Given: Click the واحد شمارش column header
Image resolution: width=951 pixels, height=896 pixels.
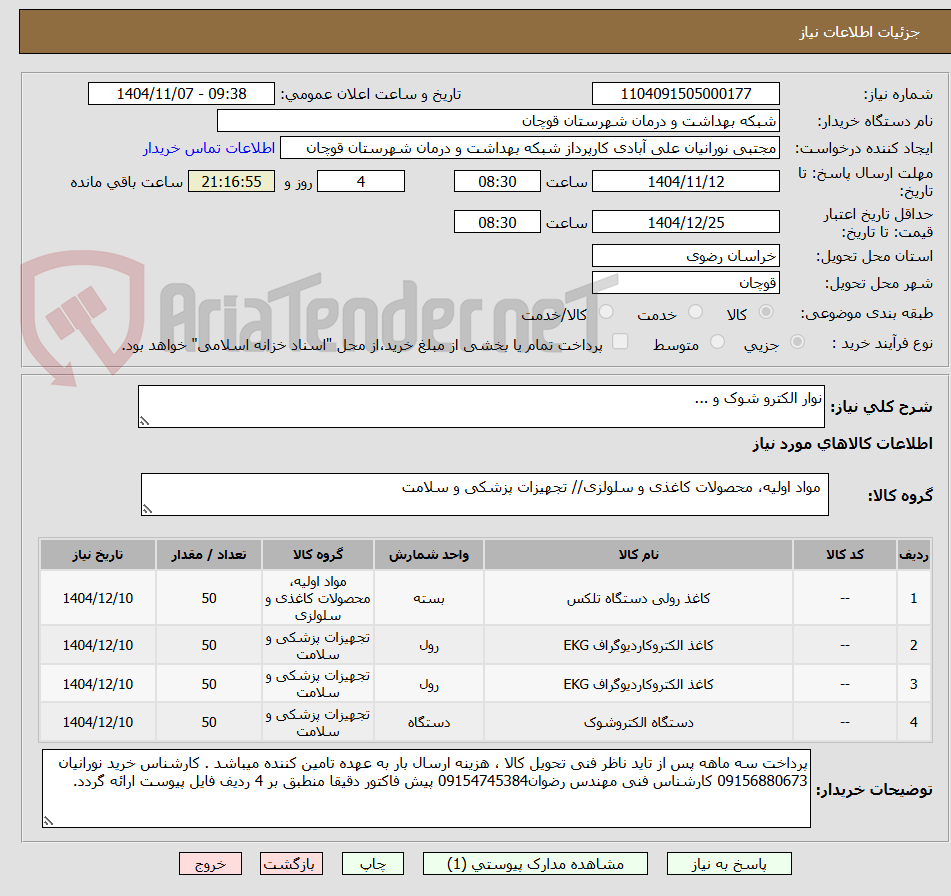Looking at the screenshot, I should click(x=429, y=554).
